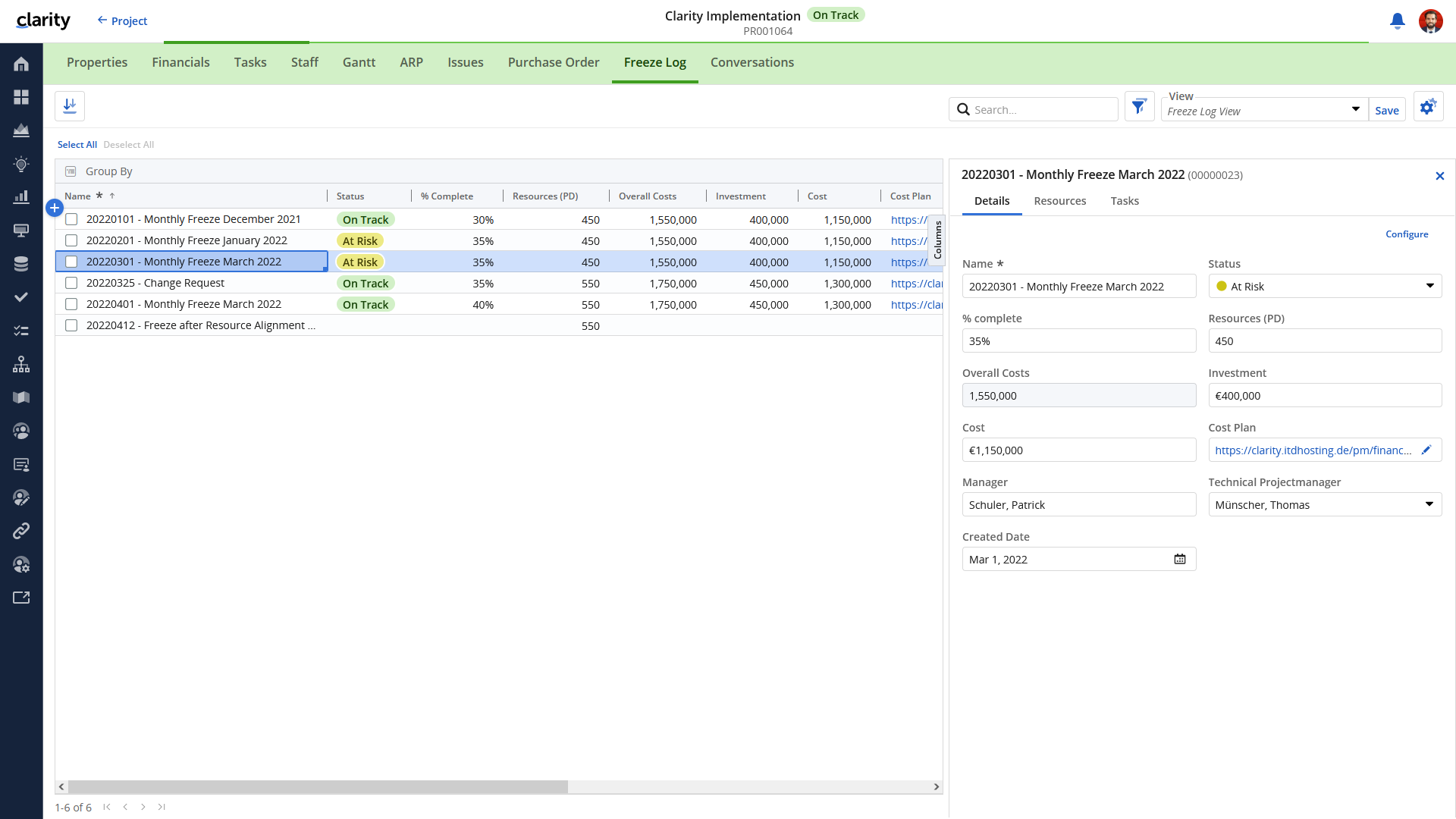Open the monitor presentation icon in sidebar
The height and width of the screenshot is (819, 1456).
pos(21,231)
